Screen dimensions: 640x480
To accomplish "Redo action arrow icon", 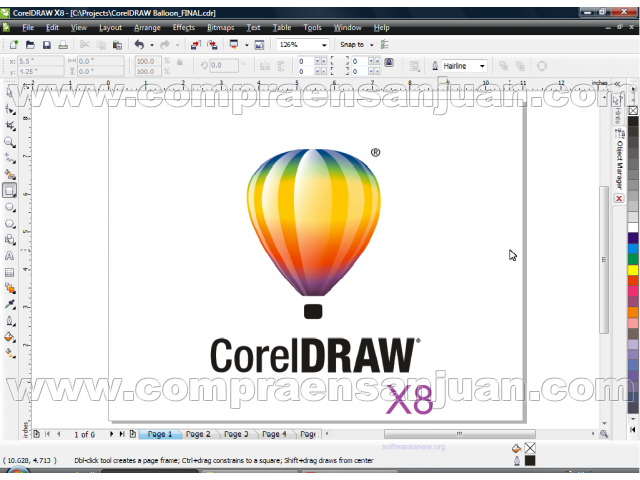I will pos(165,44).
